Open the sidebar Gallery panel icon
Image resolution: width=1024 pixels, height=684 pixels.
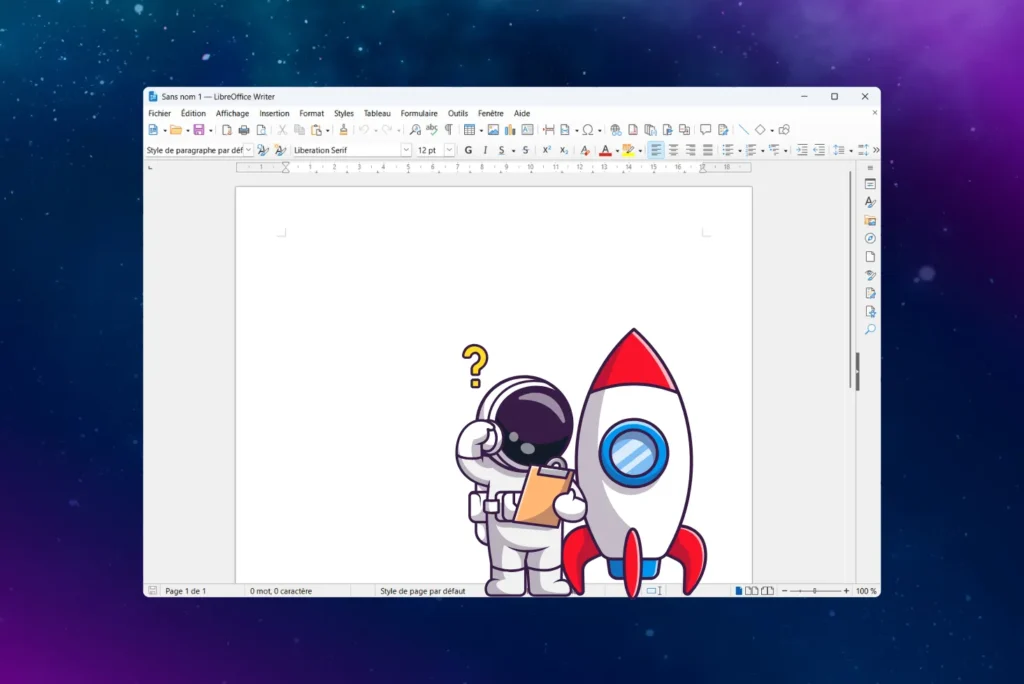(x=870, y=220)
